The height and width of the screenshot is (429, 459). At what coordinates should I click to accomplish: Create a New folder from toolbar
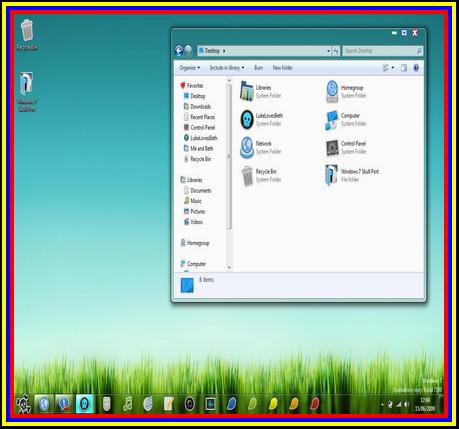coord(282,68)
